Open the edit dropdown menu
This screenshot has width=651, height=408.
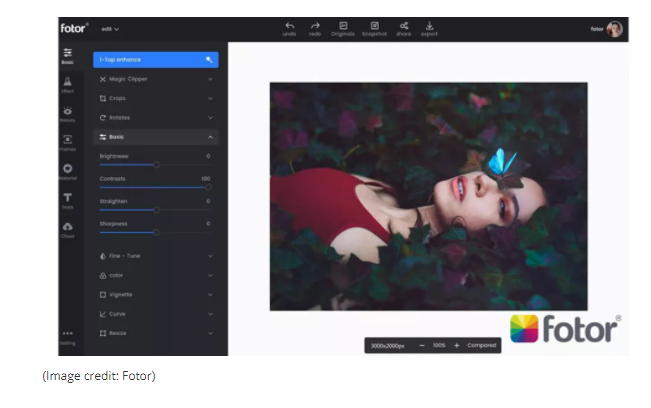click(110, 29)
